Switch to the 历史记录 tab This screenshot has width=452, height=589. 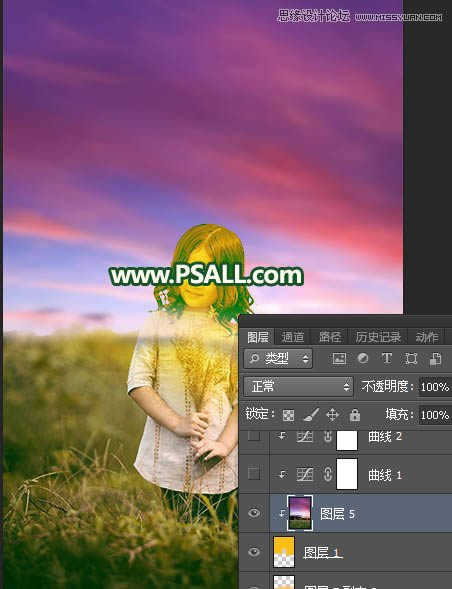[378, 337]
